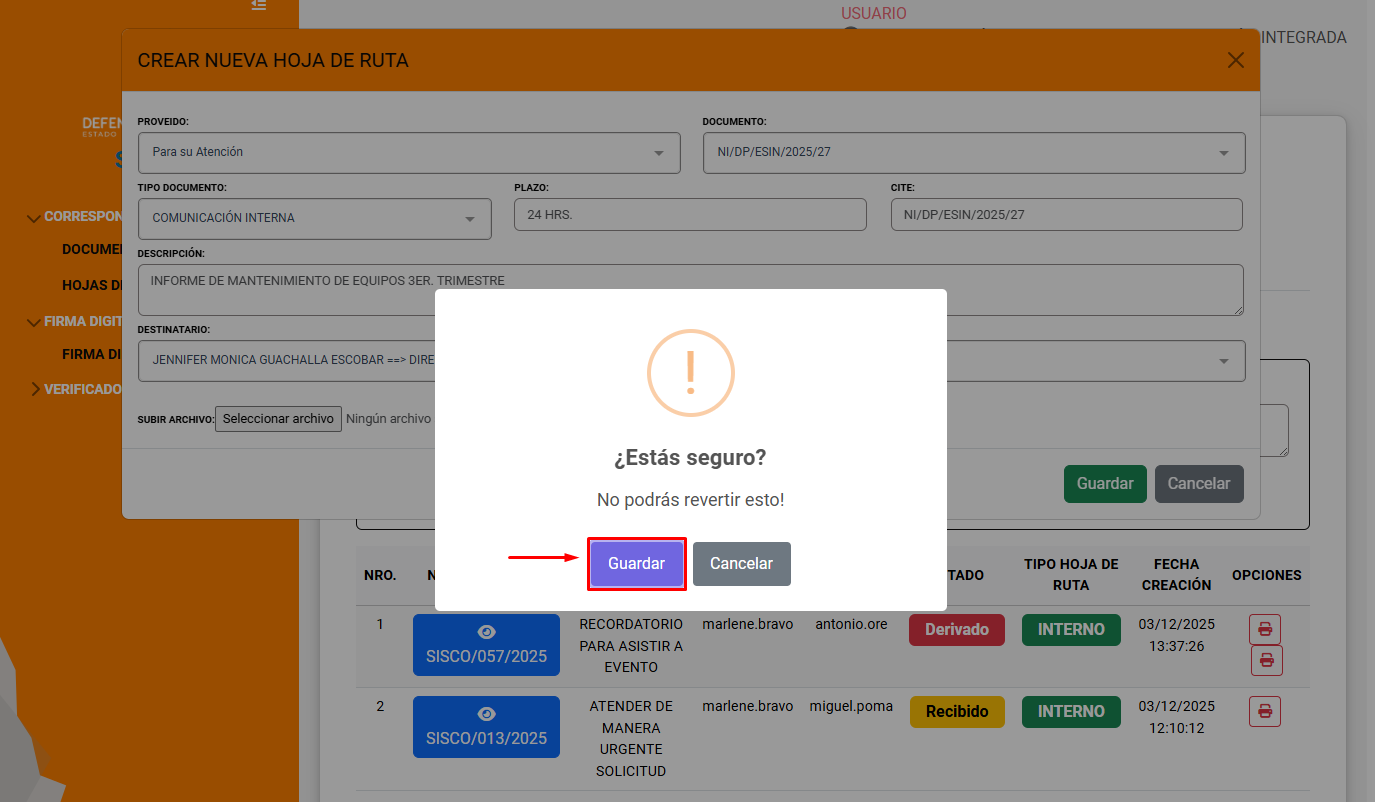This screenshot has width=1375, height=802.
Task: Click the green Guardar button in form
Action: [1104, 484]
